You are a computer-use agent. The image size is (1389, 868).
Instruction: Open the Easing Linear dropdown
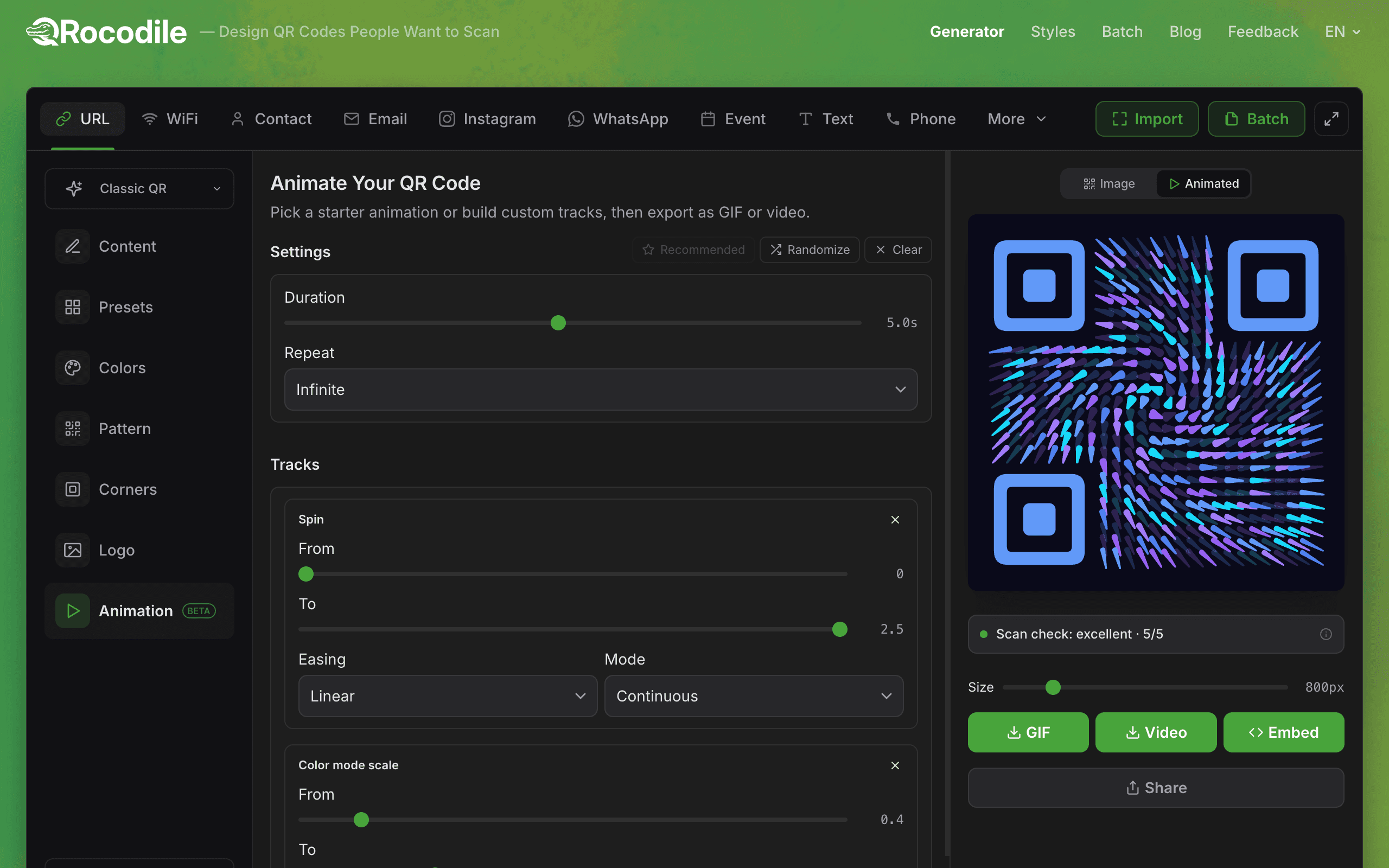click(448, 696)
